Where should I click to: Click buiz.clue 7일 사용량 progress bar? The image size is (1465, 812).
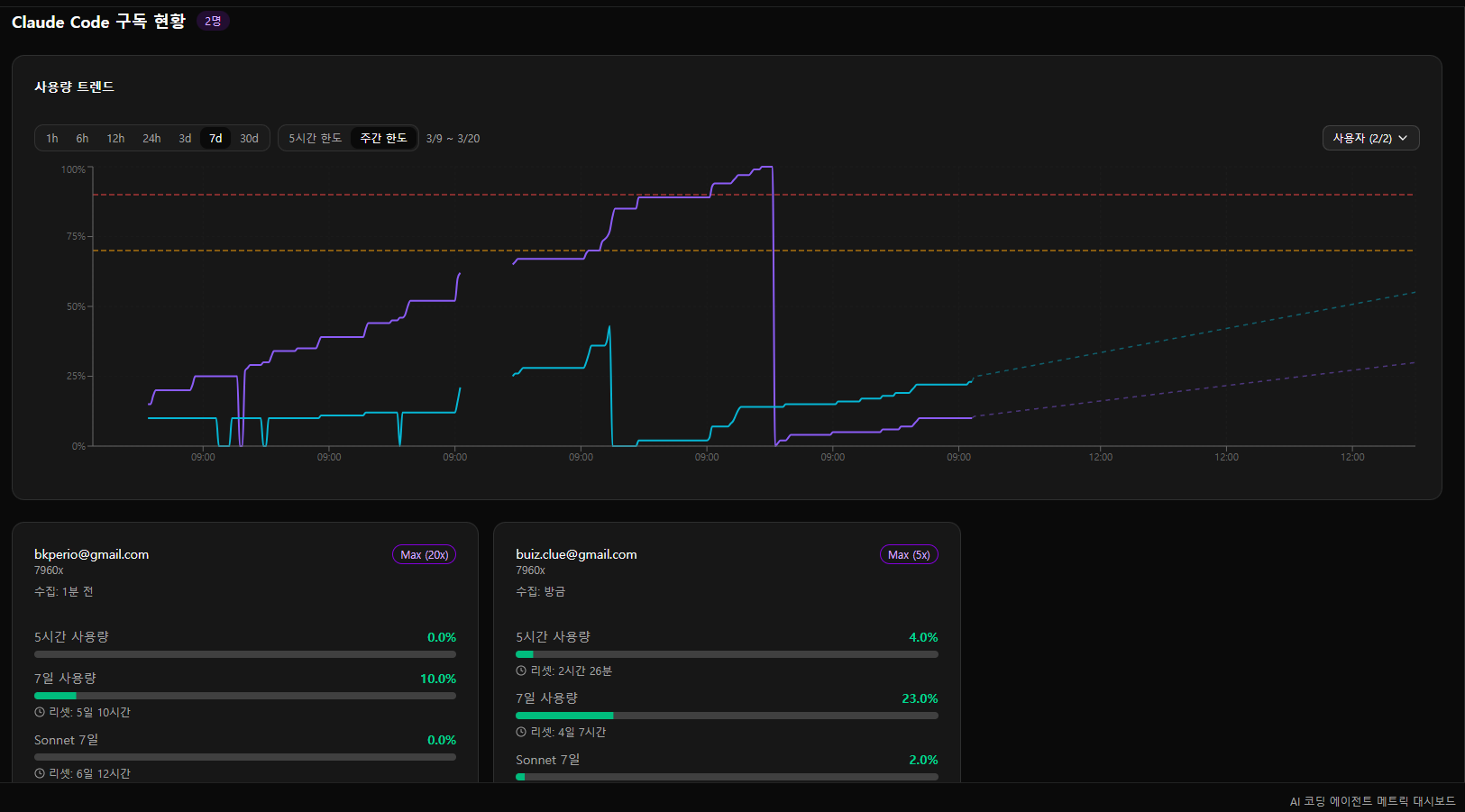(x=727, y=716)
